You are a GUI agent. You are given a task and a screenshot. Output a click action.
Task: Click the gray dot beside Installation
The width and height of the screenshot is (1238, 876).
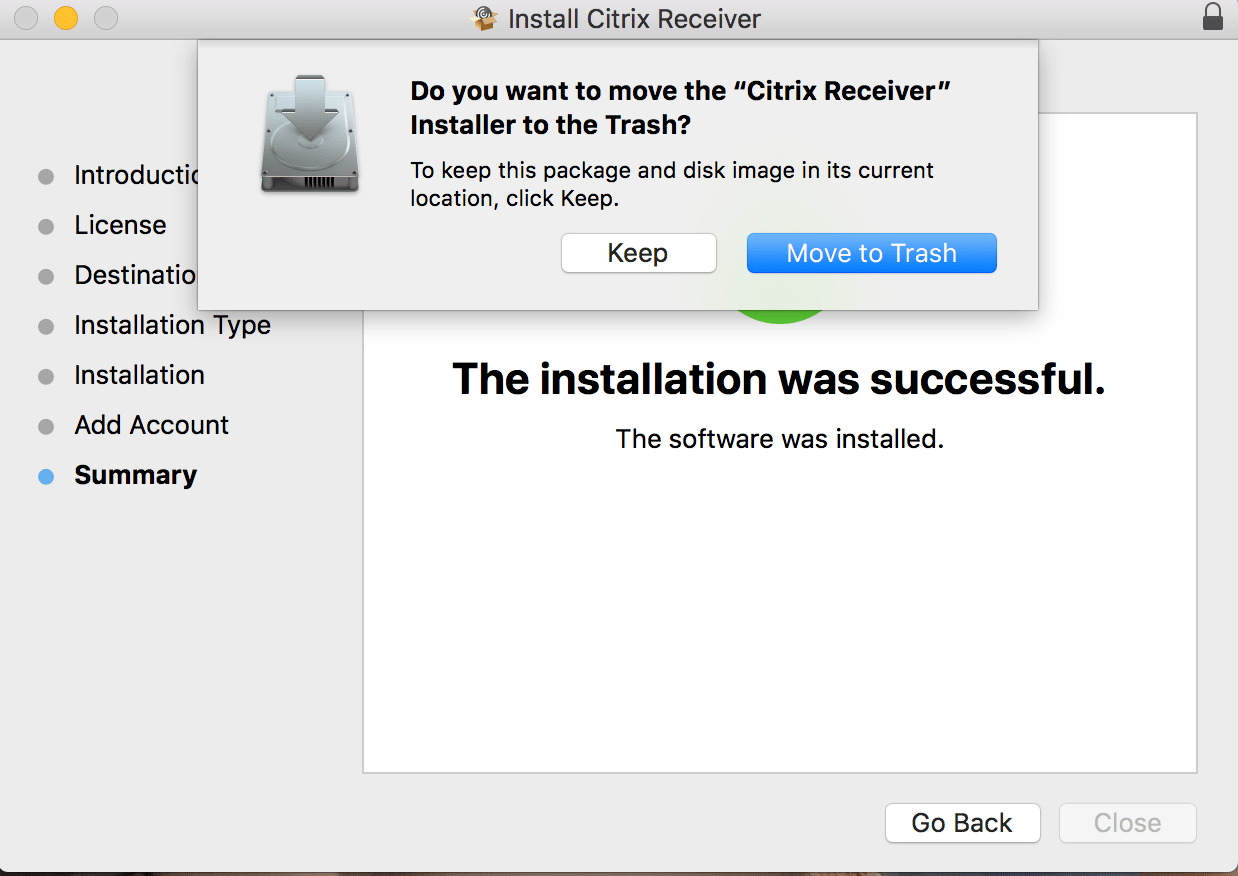pyautogui.click(x=46, y=376)
